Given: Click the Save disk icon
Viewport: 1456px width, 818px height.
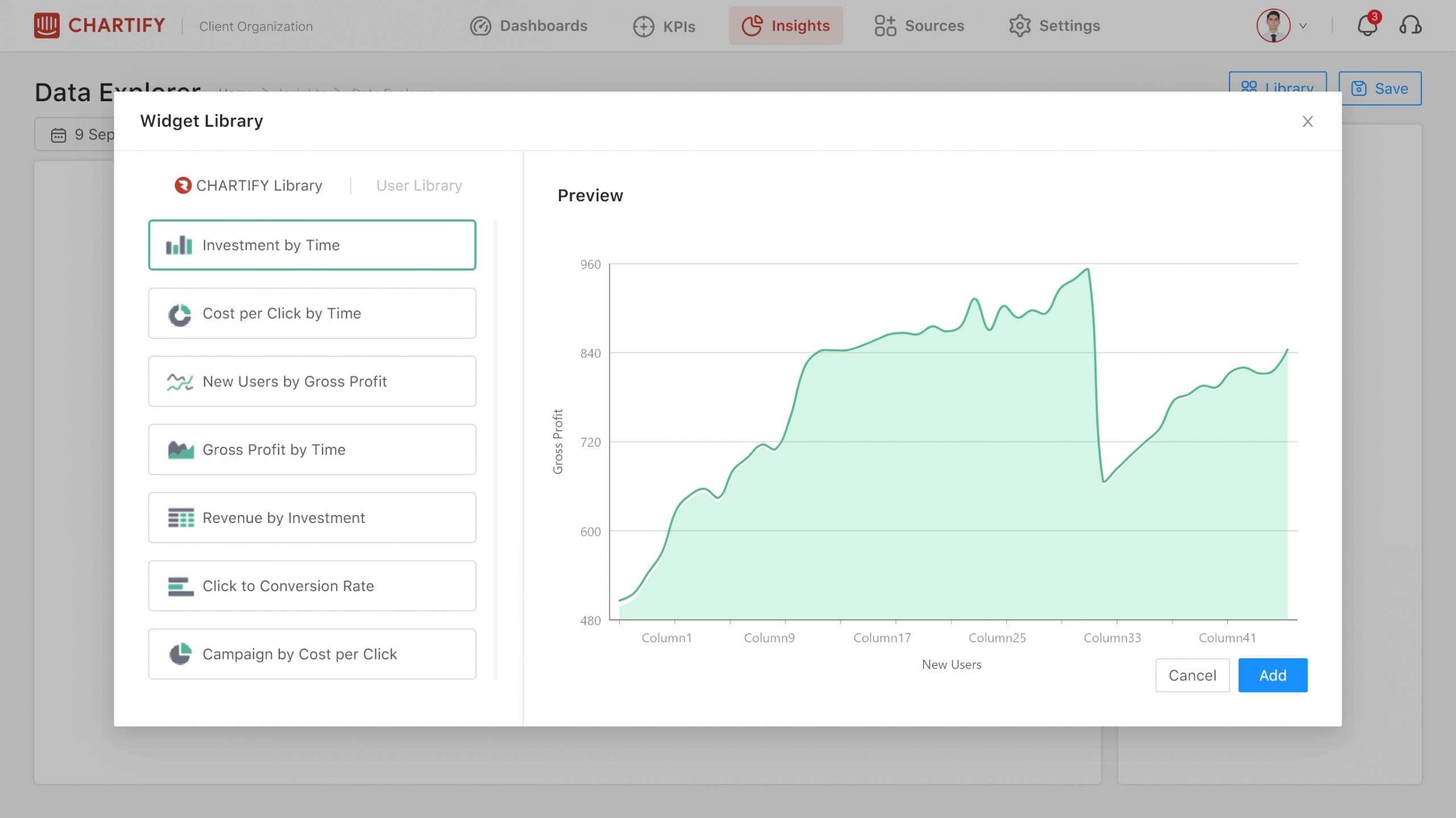Looking at the screenshot, I should point(1359,89).
